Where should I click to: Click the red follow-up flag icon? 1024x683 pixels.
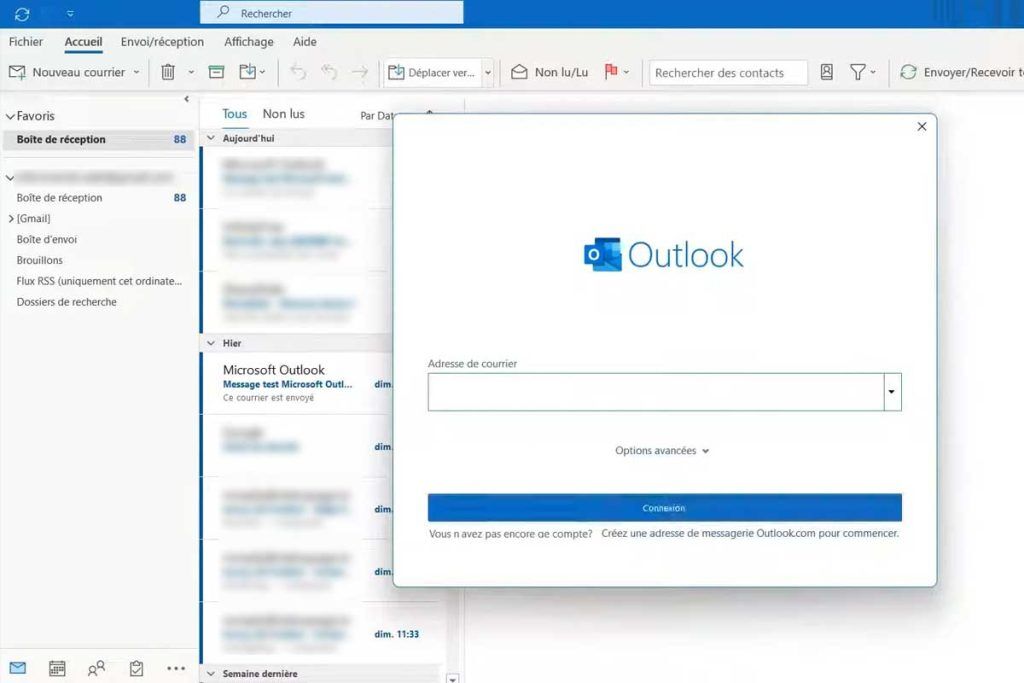pyautogui.click(x=611, y=72)
